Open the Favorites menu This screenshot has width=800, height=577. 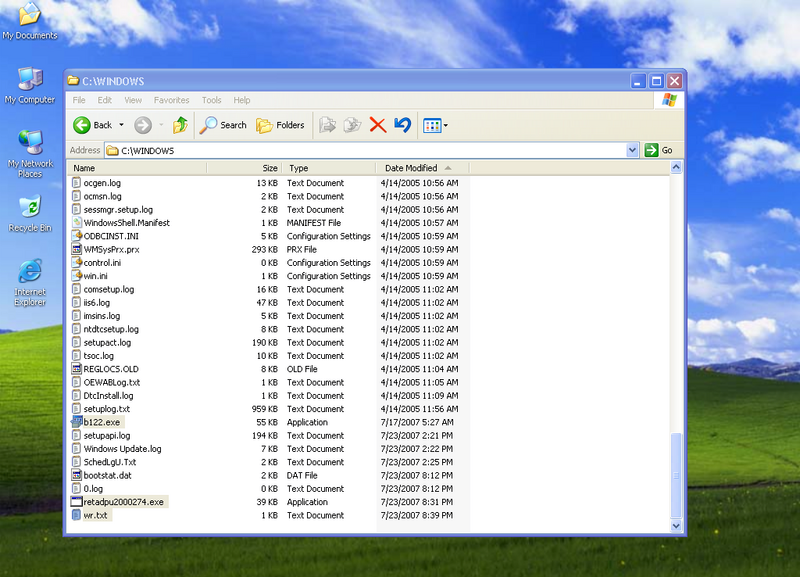pyautogui.click(x=171, y=100)
